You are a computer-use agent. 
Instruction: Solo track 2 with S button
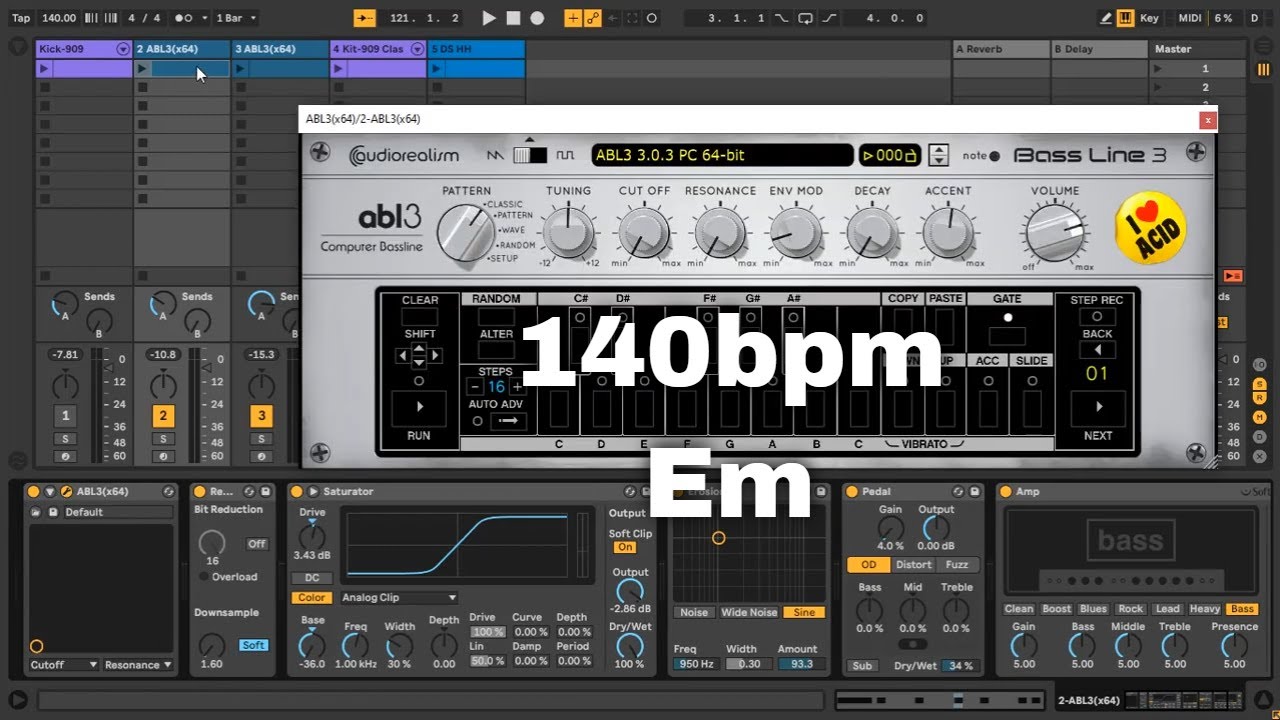163,439
